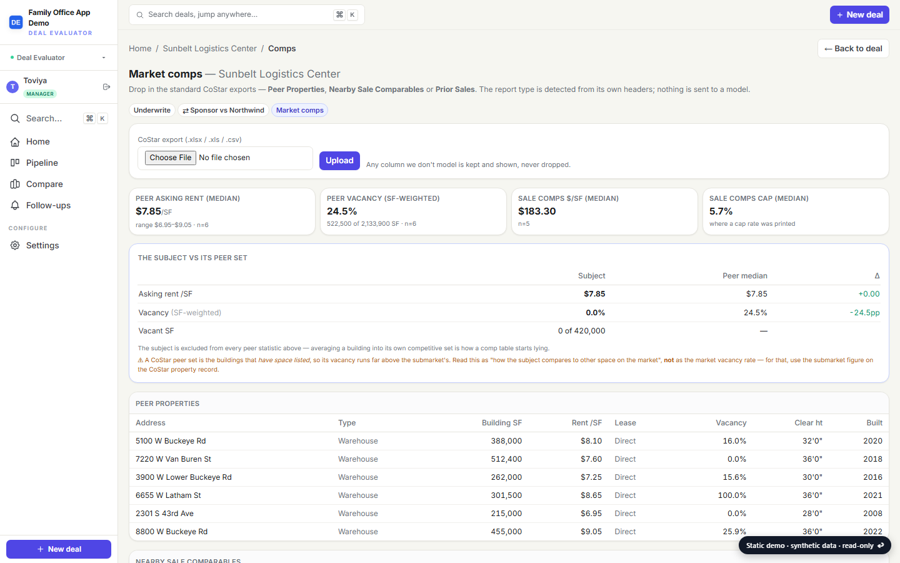Click the Comps breadcrumb text
This screenshot has width=900, height=563.
click(282, 49)
